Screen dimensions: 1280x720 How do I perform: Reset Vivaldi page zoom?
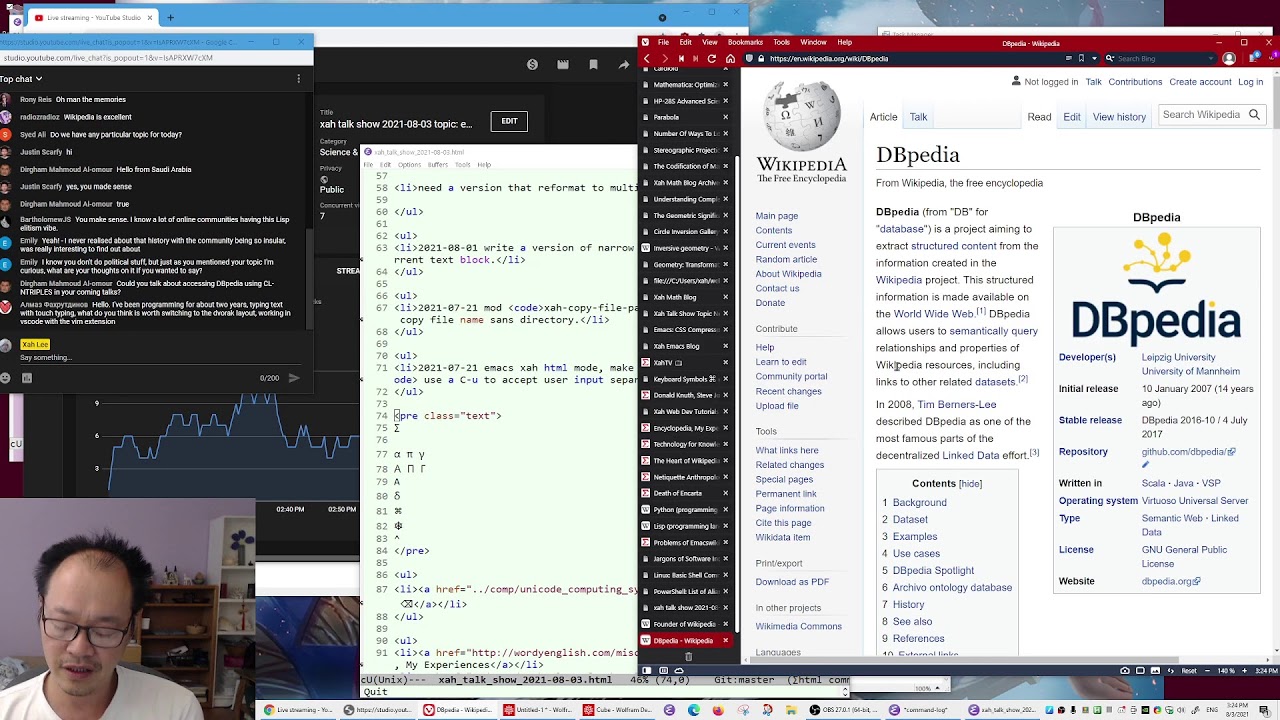1189,670
